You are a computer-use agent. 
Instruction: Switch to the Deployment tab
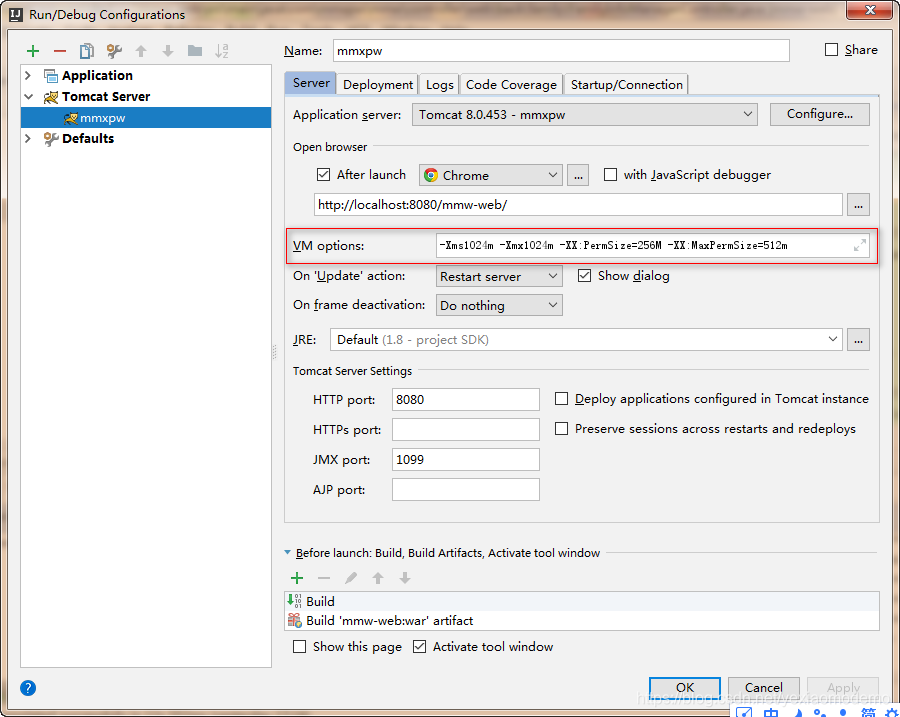tap(377, 84)
